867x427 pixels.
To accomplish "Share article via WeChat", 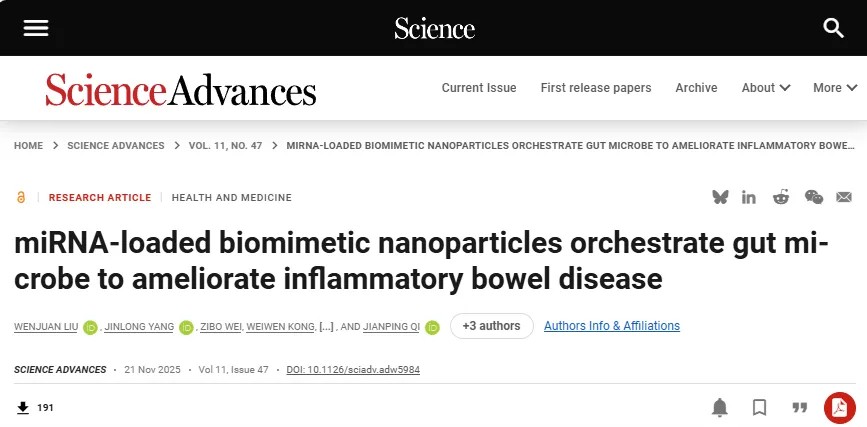I will tap(814, 197).
